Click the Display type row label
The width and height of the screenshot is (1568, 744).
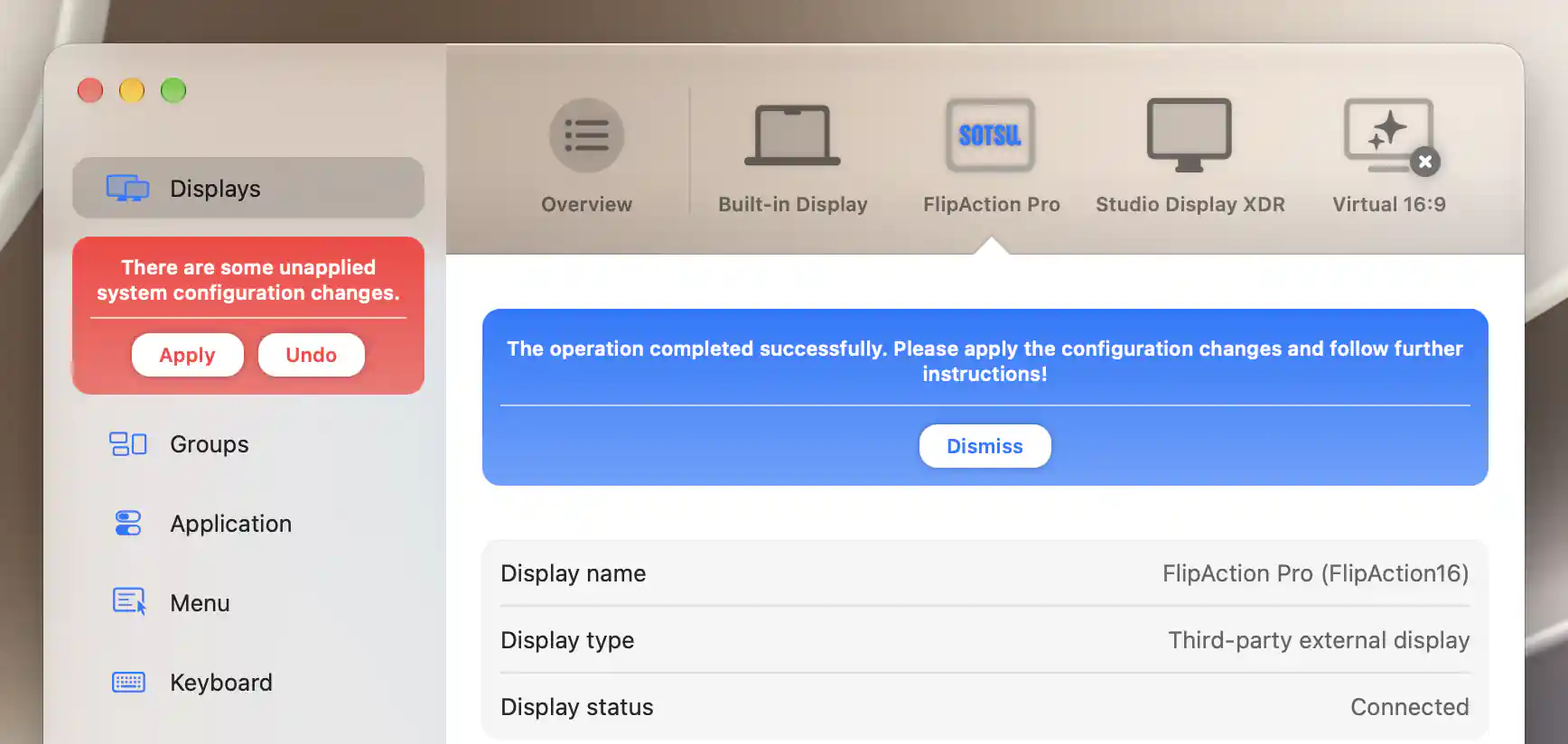(567, 640)
